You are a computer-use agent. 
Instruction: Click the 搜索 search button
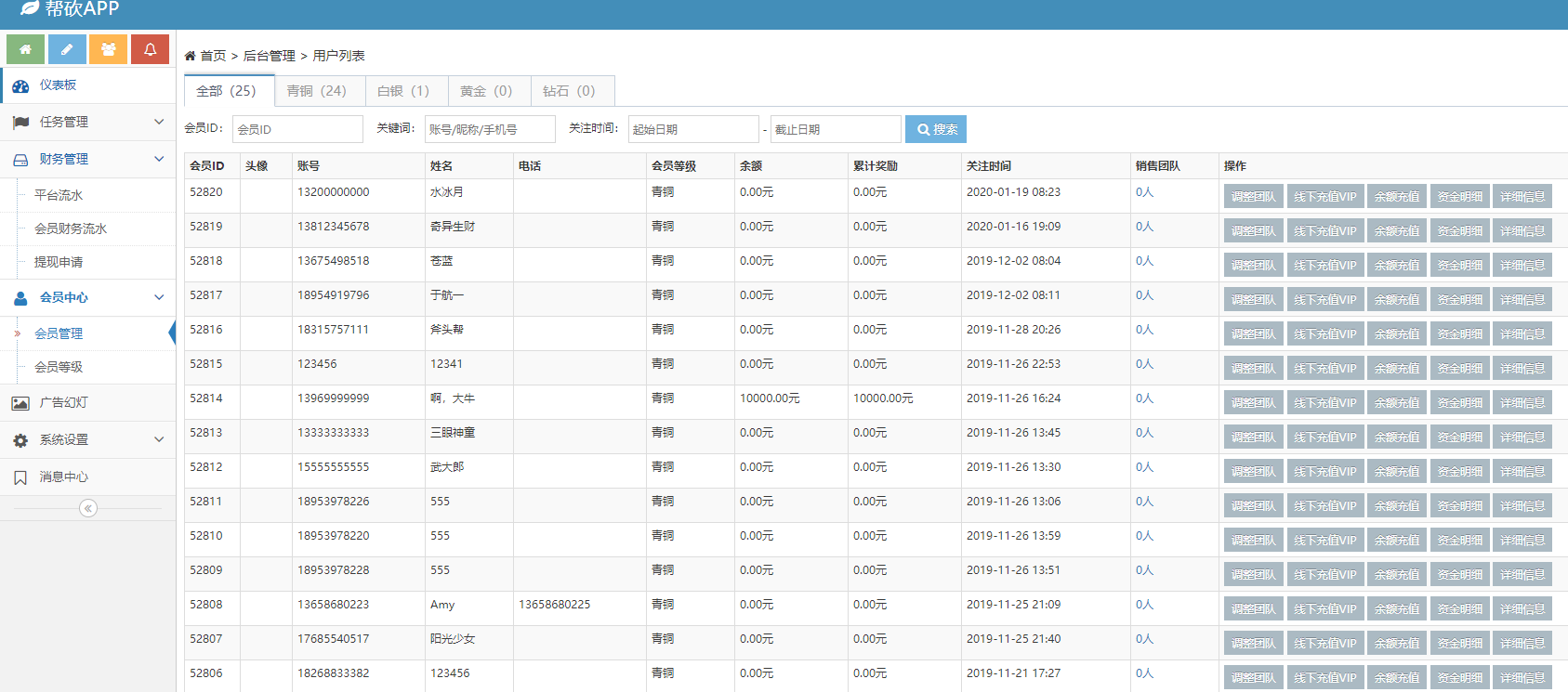(936, 129)
